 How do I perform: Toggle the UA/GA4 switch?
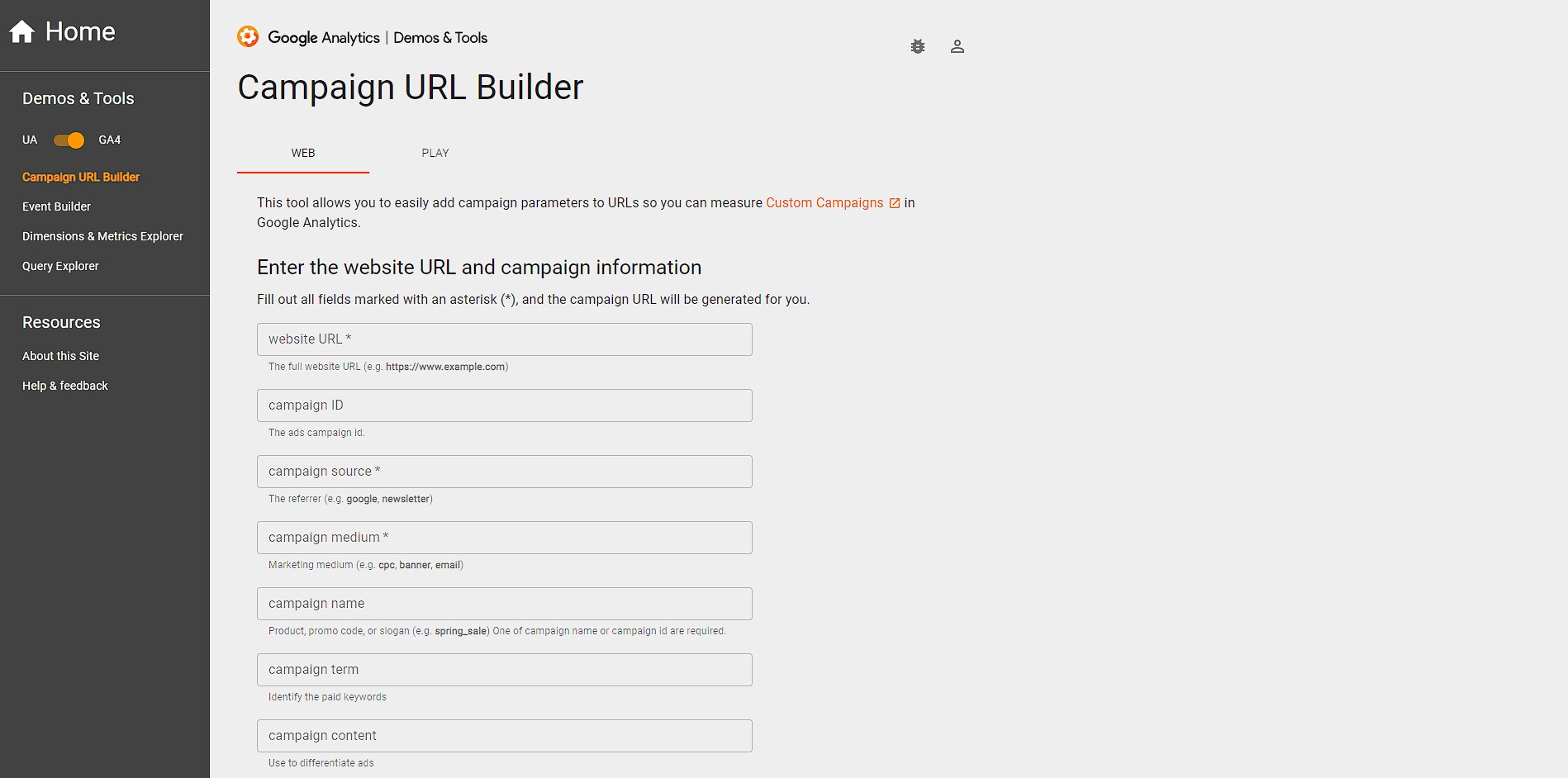(x=69, y=140)
